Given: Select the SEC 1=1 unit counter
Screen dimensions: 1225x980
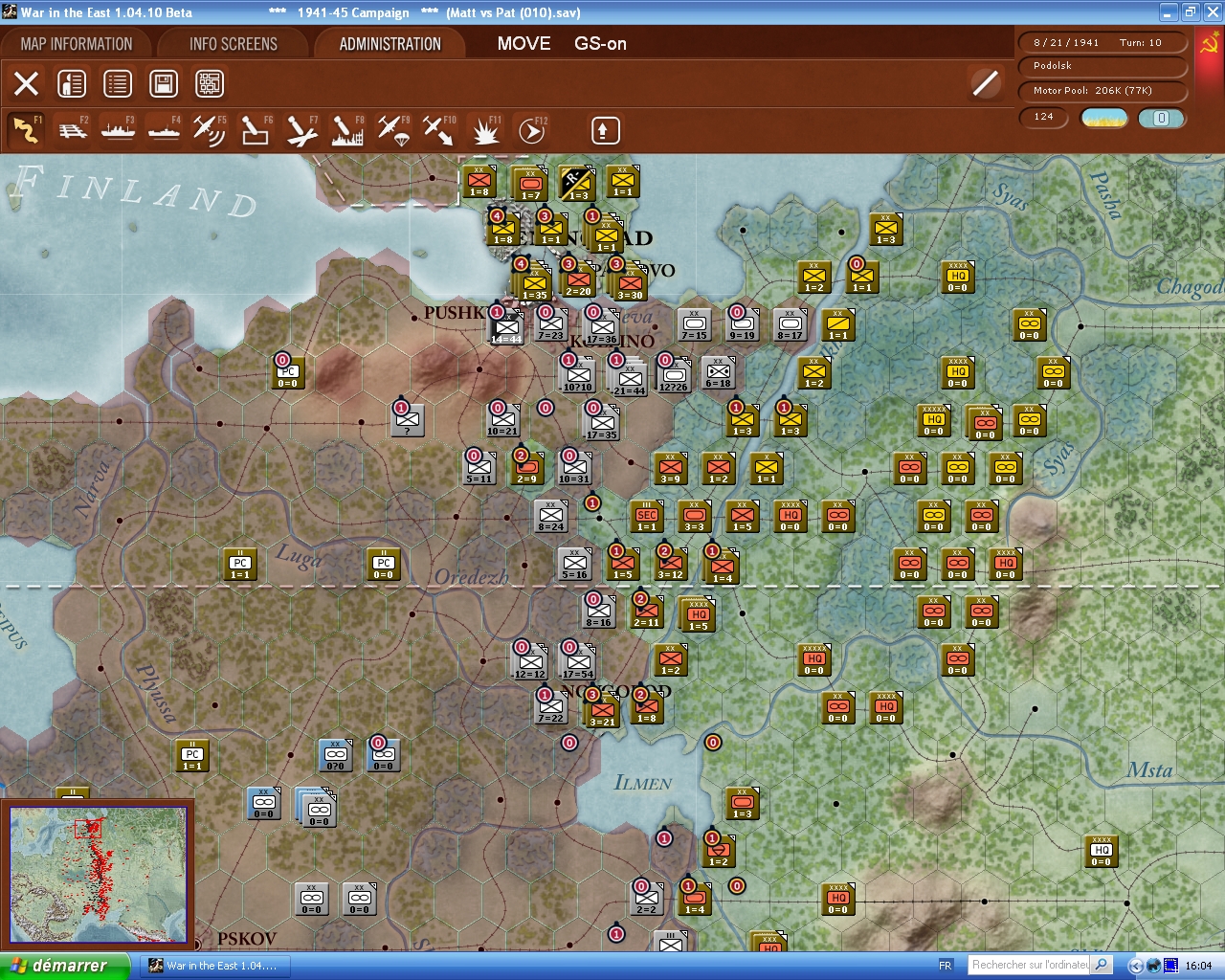Looking at the screenshot, I should pos(647,516).
